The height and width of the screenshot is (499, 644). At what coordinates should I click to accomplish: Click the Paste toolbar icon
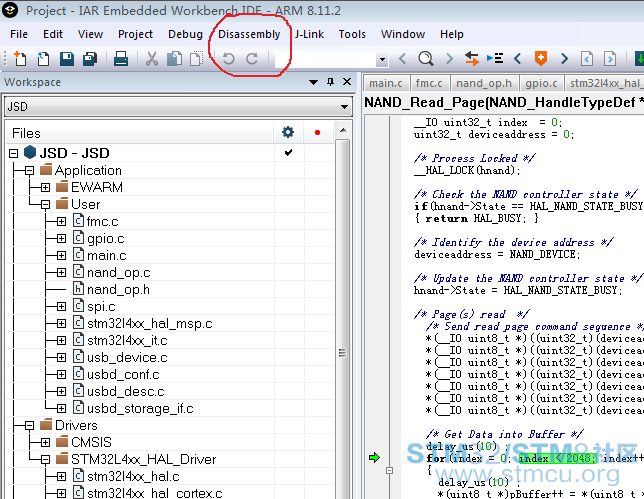(x=197, y=59)
